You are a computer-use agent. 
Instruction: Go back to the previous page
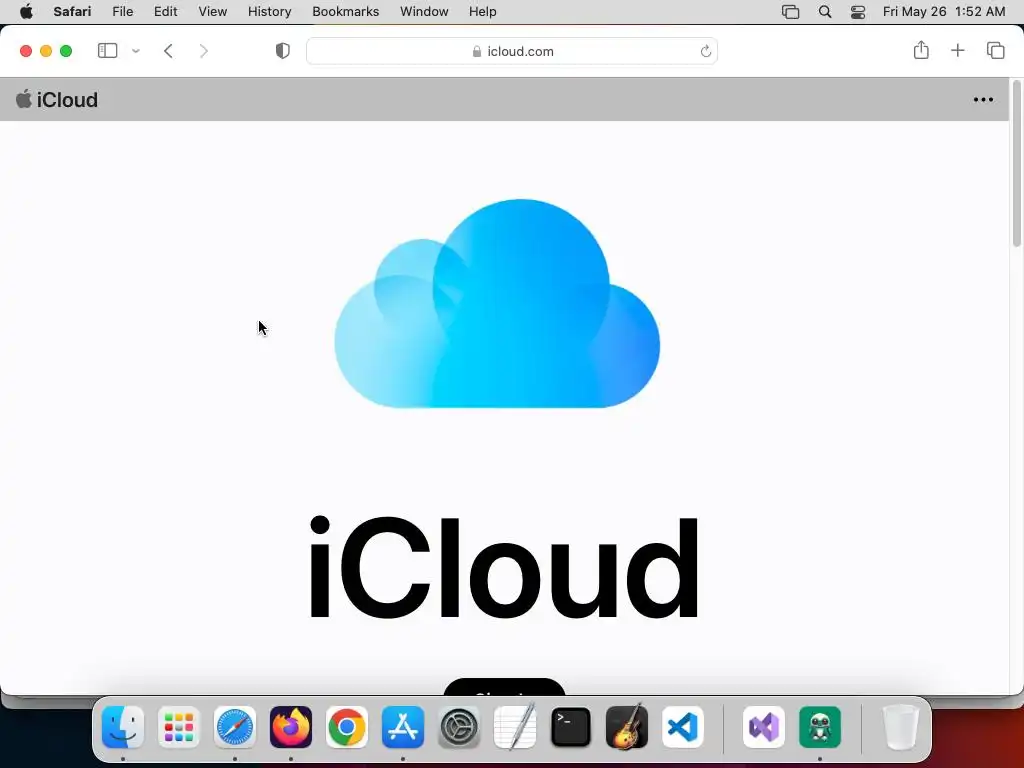pos(168,51)
